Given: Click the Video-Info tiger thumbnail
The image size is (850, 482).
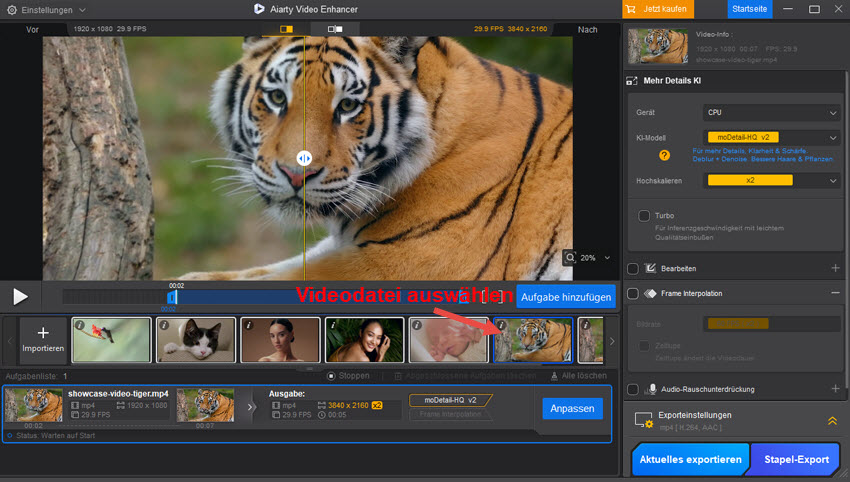Looking at the screenshot, I should [658, 47].
